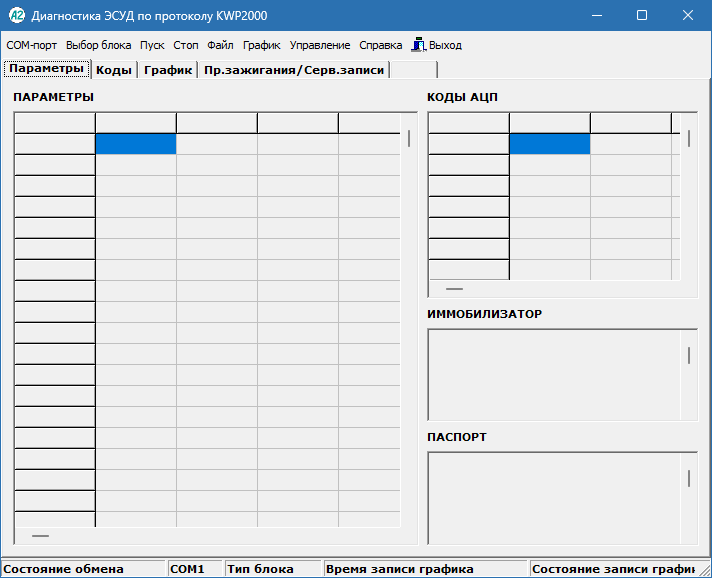Click Состояние записи графика status panel

(613, 569)
